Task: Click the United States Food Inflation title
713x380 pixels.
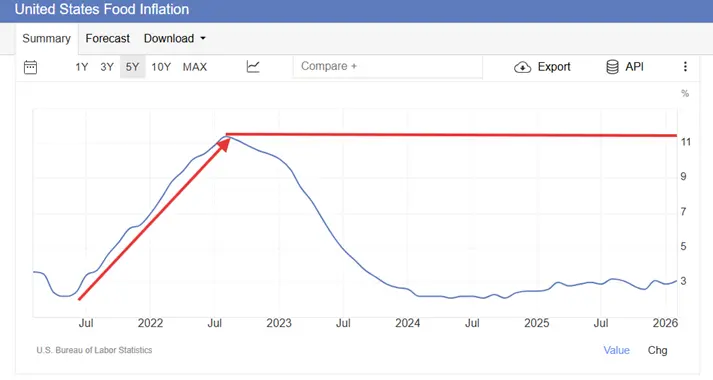Action: click(102, 9)
